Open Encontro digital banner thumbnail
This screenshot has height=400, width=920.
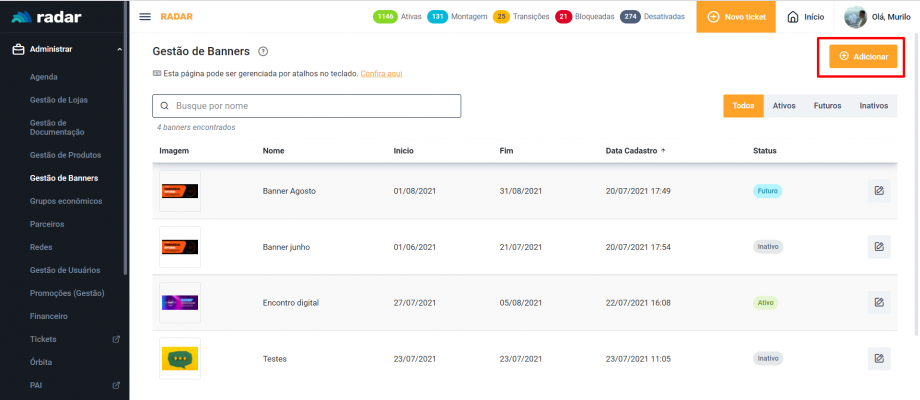180,302
